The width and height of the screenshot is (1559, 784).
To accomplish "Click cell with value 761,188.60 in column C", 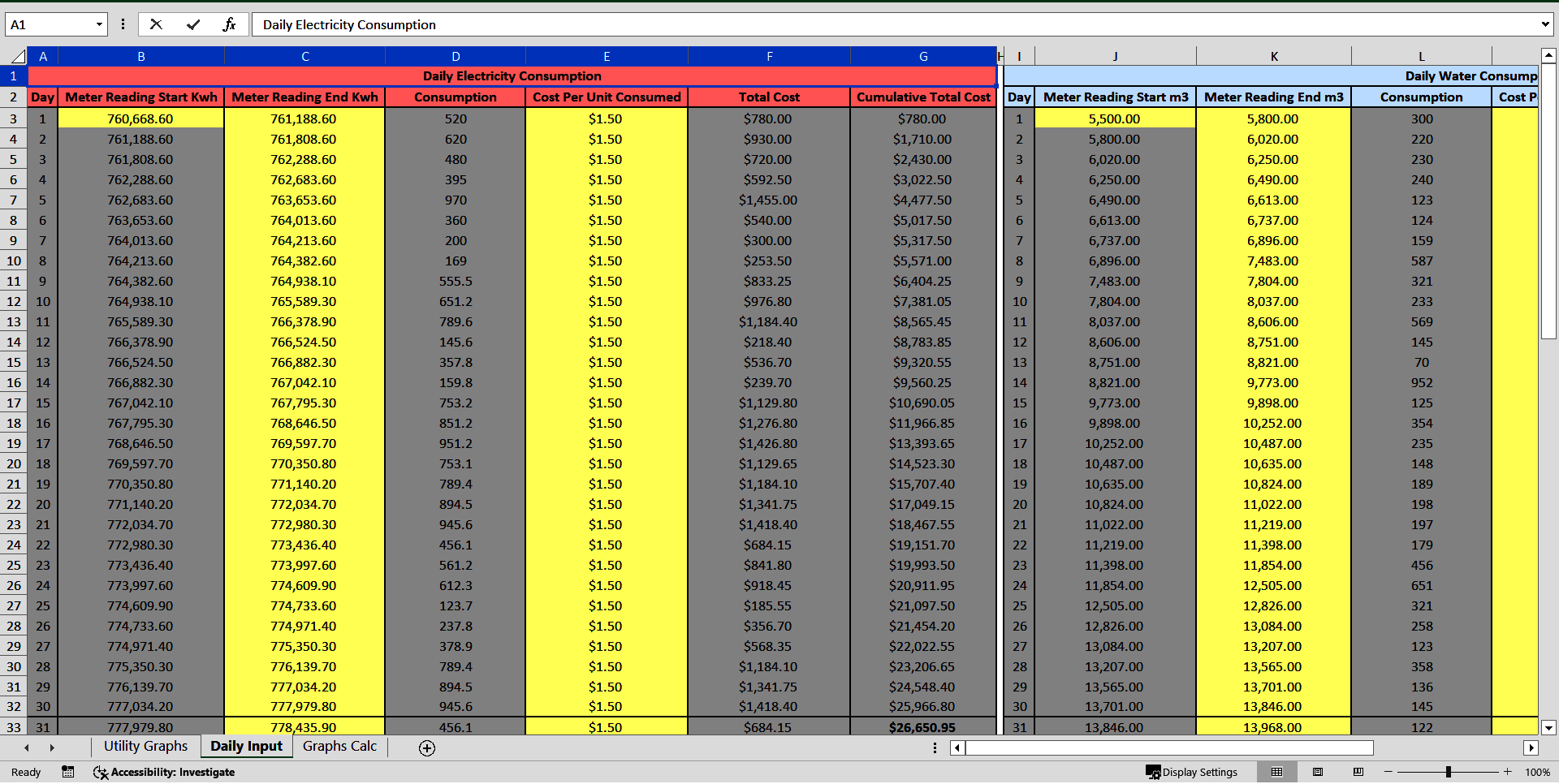I will coord(304,118).
